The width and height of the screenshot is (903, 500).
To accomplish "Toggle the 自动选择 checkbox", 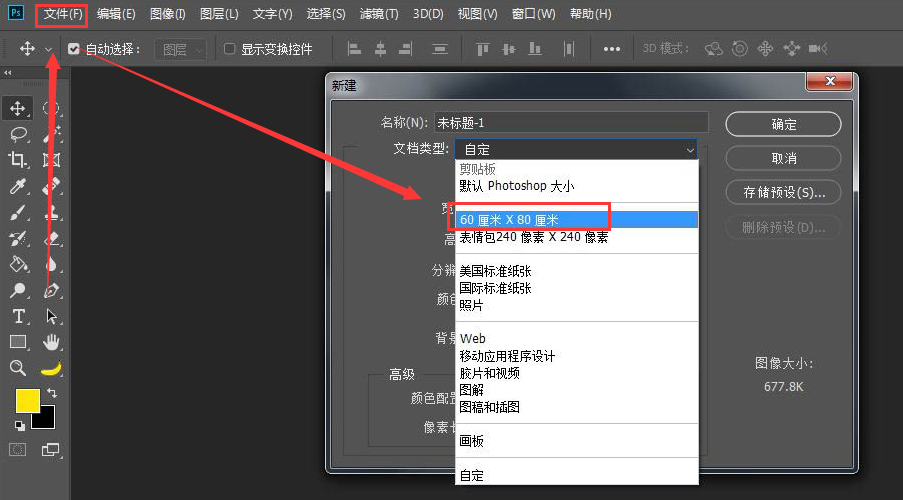I will point(74,49).
